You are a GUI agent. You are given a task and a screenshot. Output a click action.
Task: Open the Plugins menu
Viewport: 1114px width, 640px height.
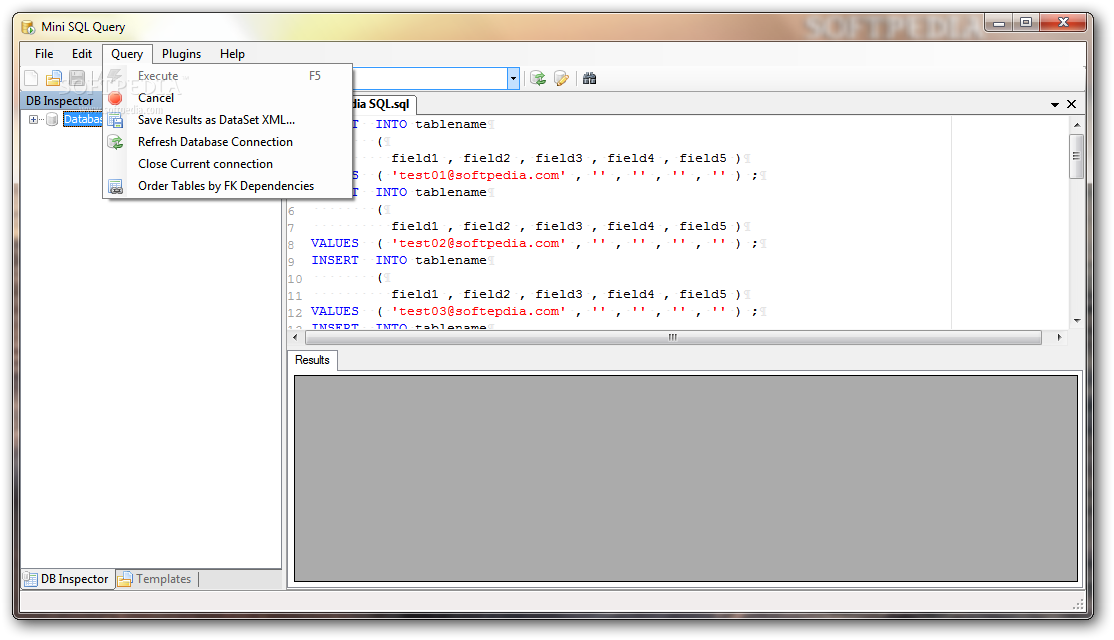181,54
